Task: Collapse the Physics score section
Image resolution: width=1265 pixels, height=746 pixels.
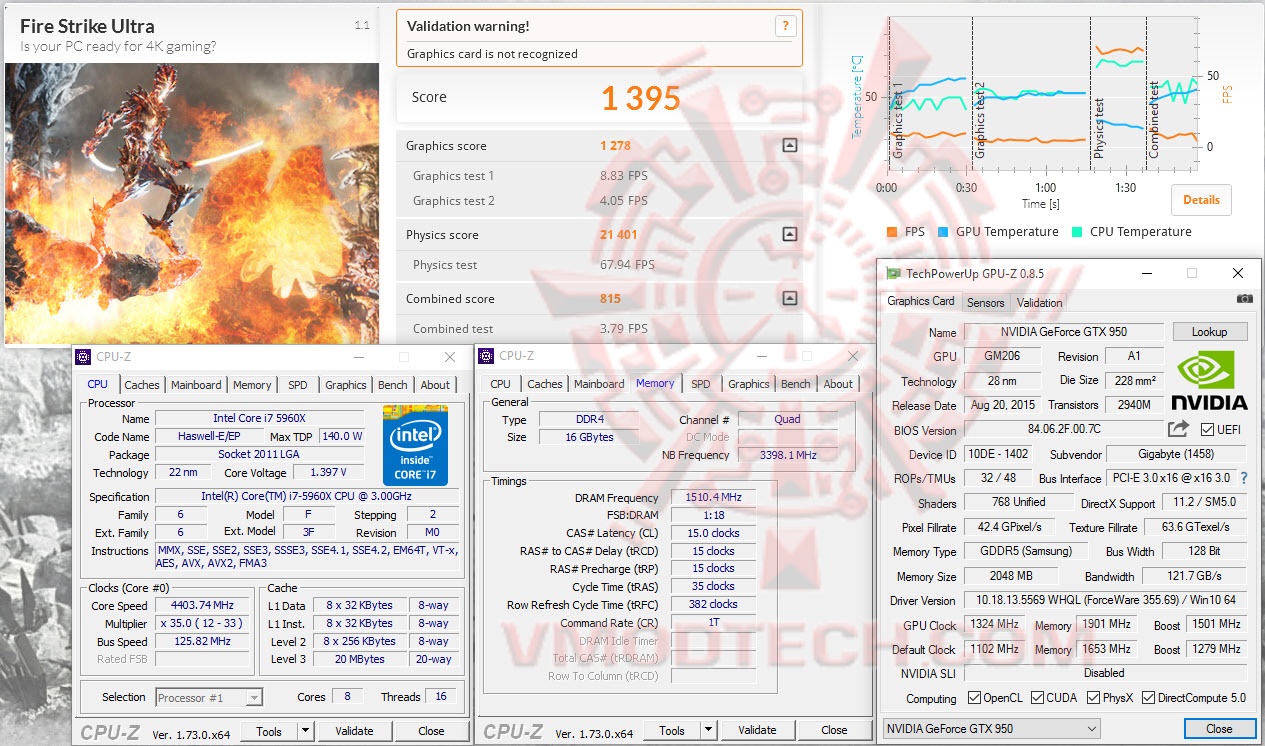Action: [790, 235]
